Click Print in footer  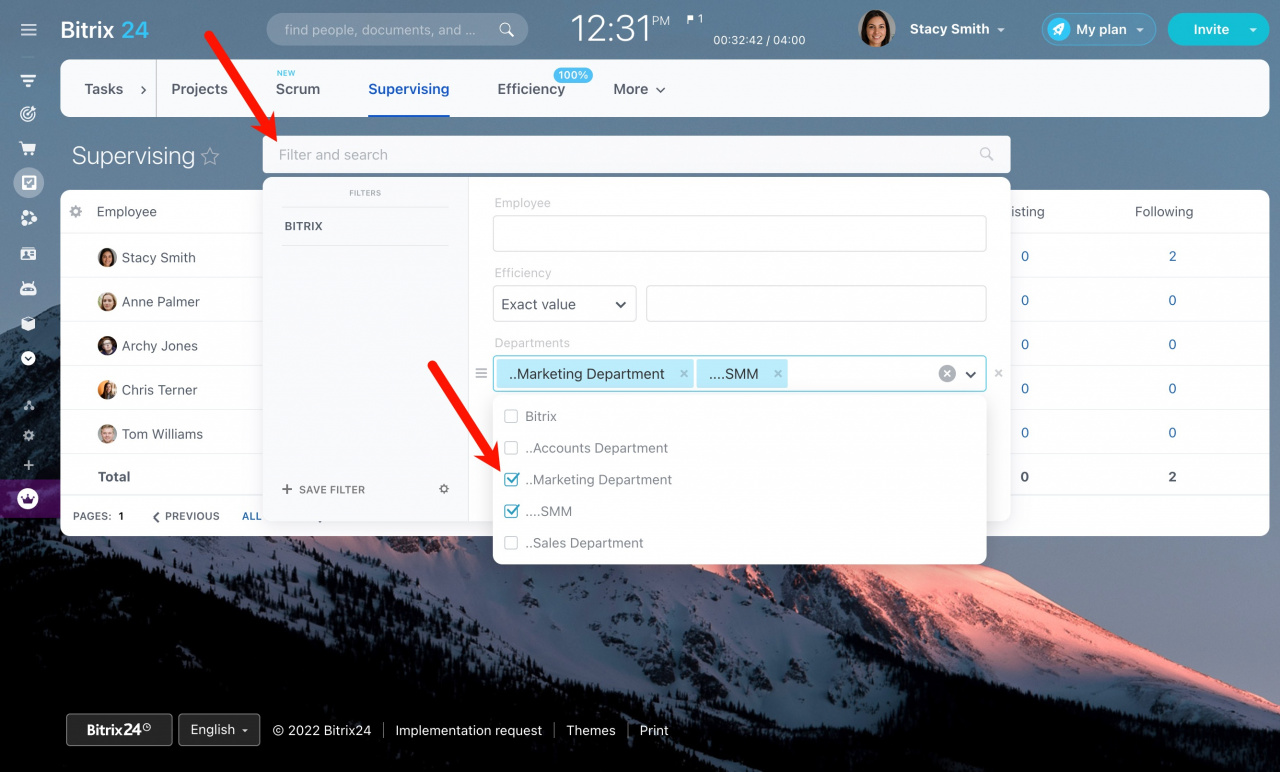[x=654, y=730]
